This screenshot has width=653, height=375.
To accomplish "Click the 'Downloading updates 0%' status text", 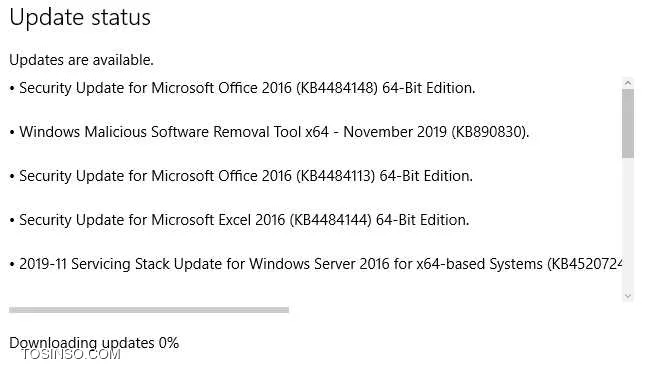I will pos(94,343).
